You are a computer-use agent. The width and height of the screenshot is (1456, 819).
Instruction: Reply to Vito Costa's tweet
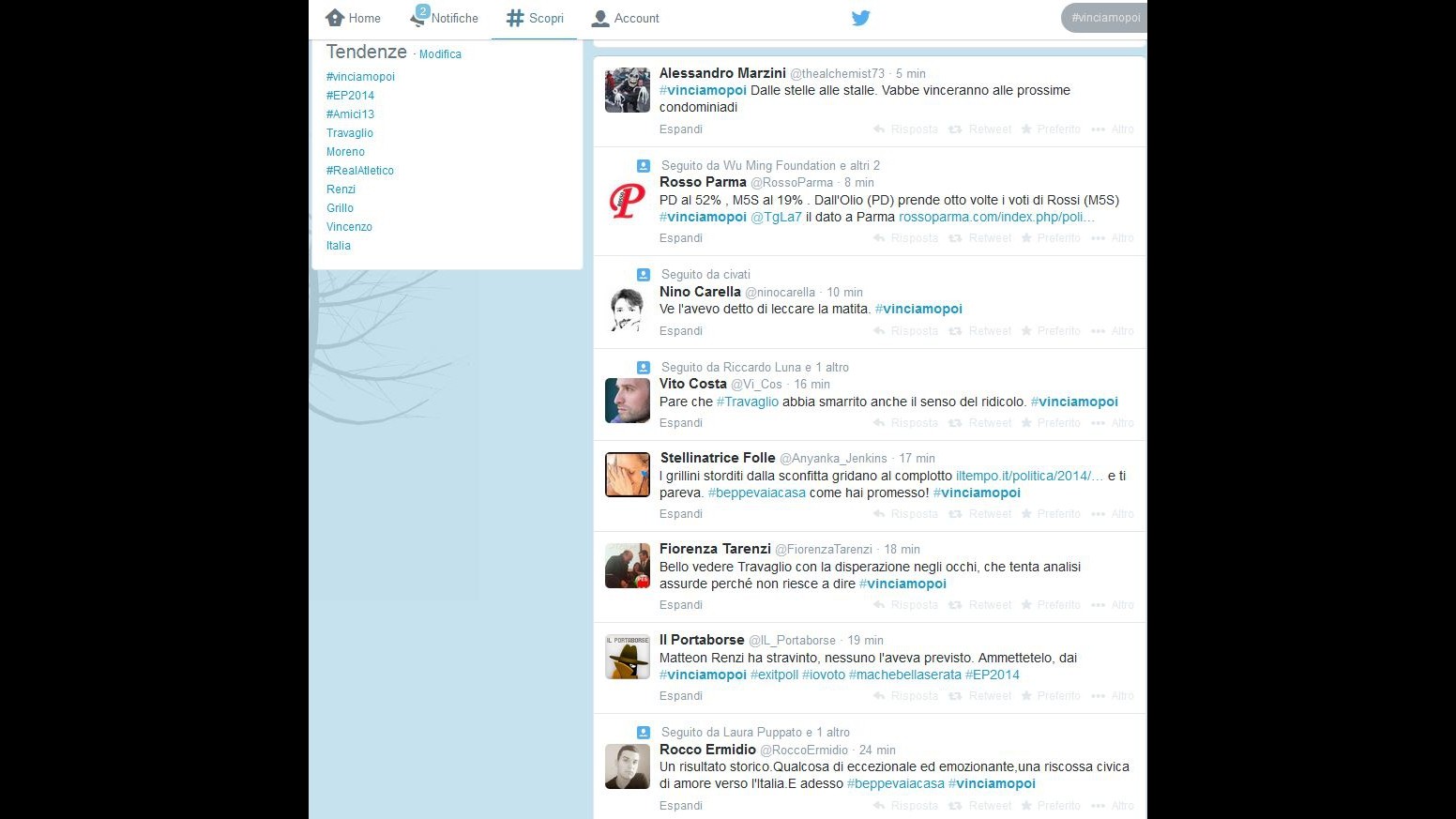905,423
